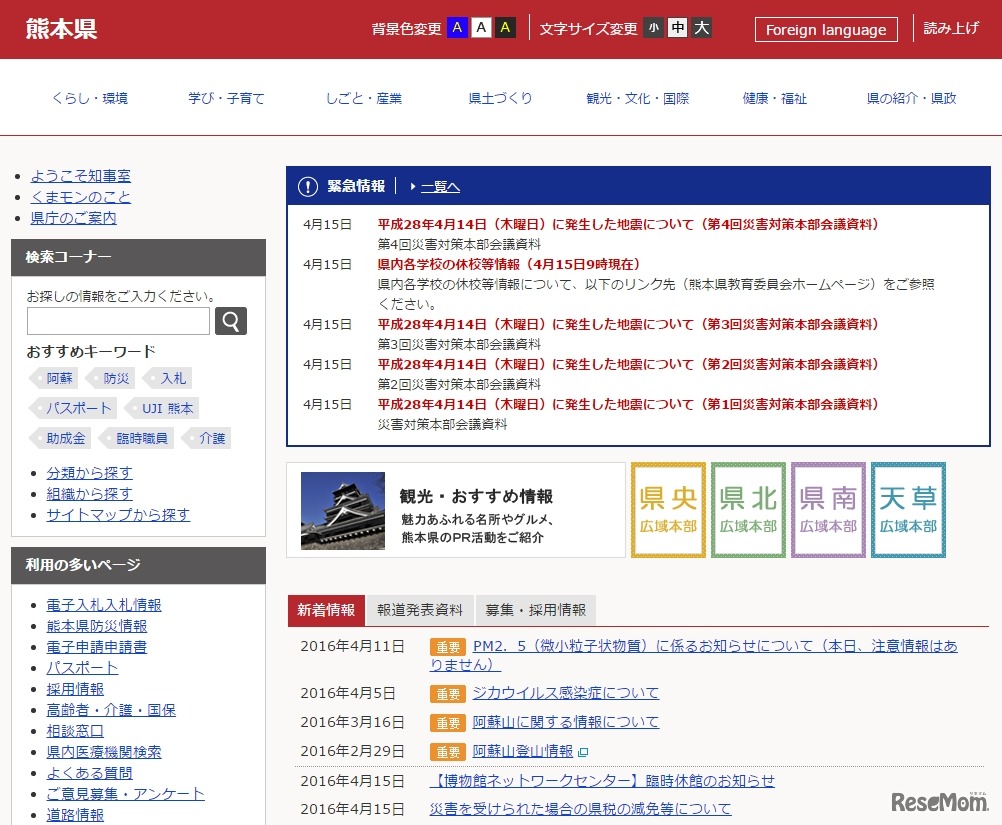Image resolution: width=1002 pixels, height=825 pixels.
Task: Switch to the 募集・採用情報 tab
Action: pyautogui.click(x=536, y=610)
